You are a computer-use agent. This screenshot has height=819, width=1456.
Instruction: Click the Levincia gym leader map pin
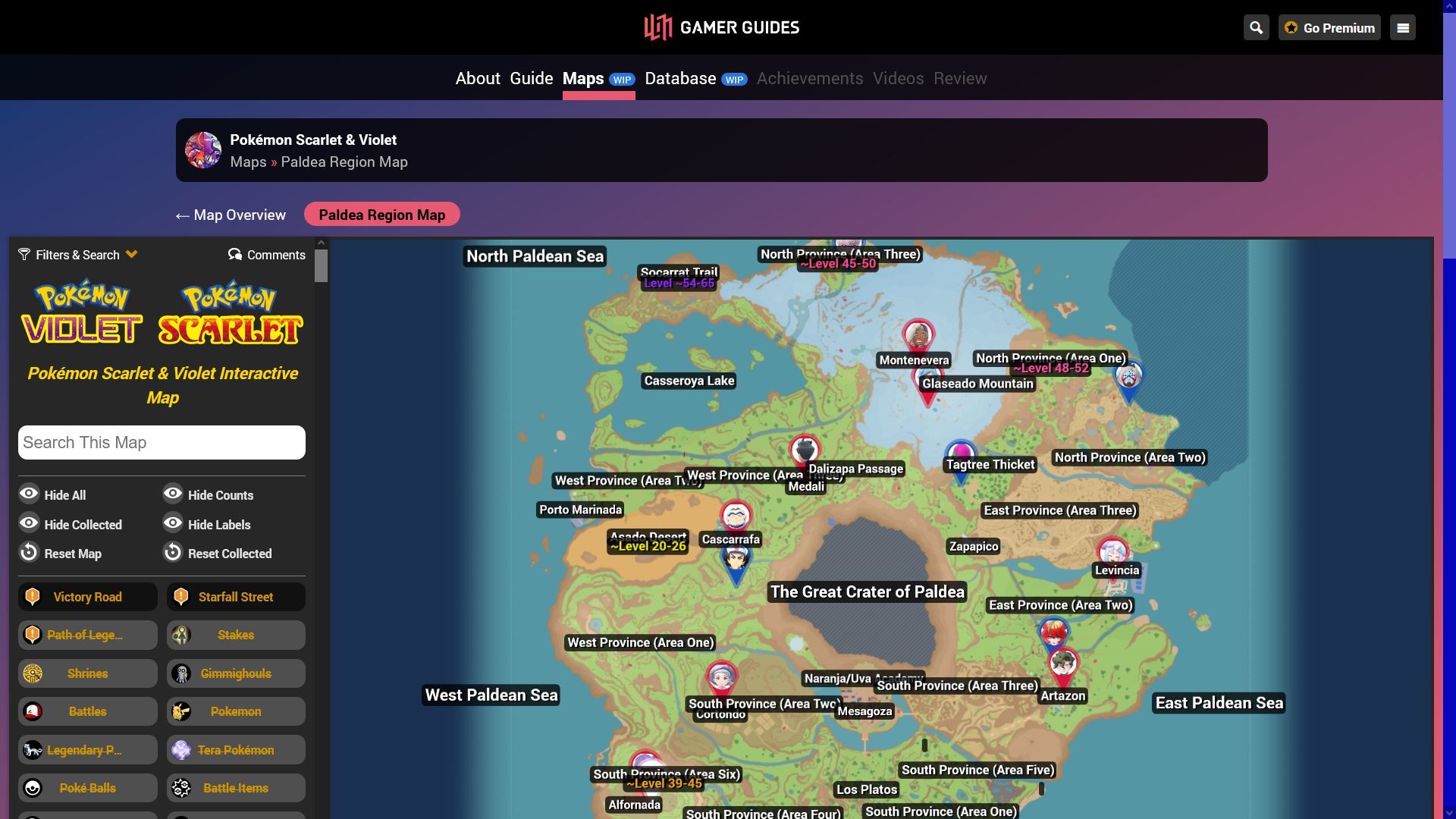[x=1112, y=552]
